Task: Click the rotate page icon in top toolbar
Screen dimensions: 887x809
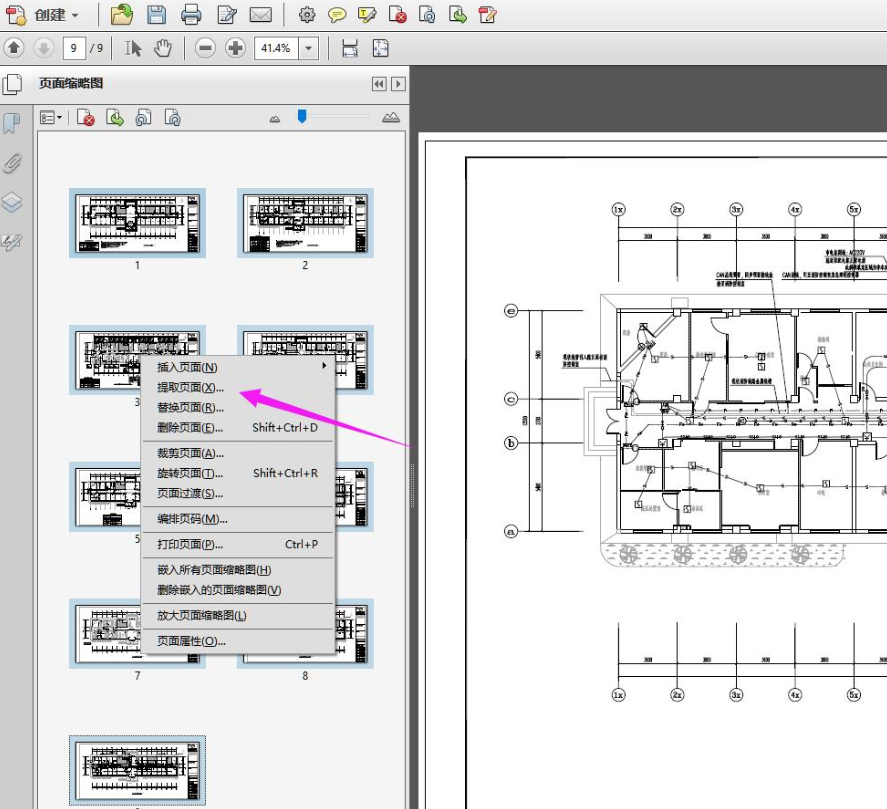Action: click(427, 15)
